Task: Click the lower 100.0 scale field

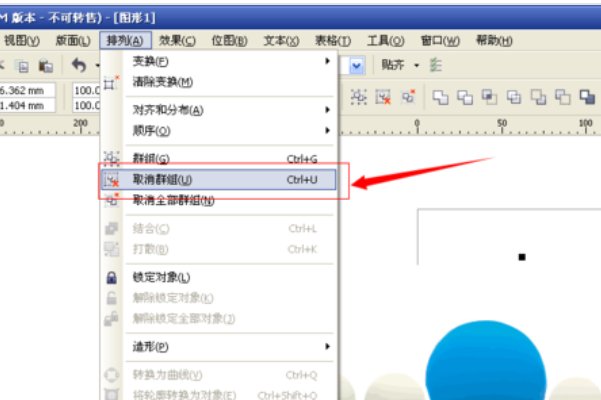Action: [87, 105]
